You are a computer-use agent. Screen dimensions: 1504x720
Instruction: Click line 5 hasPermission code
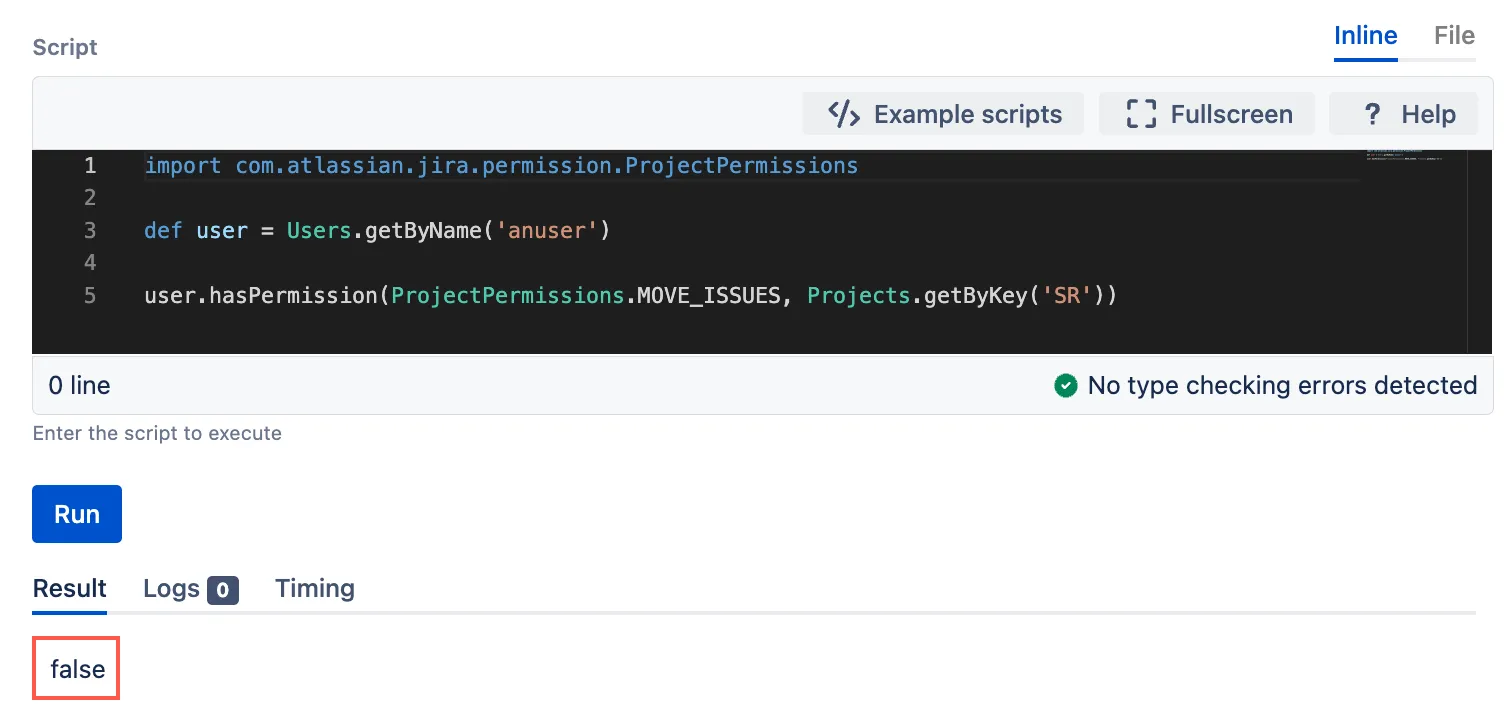630,296
